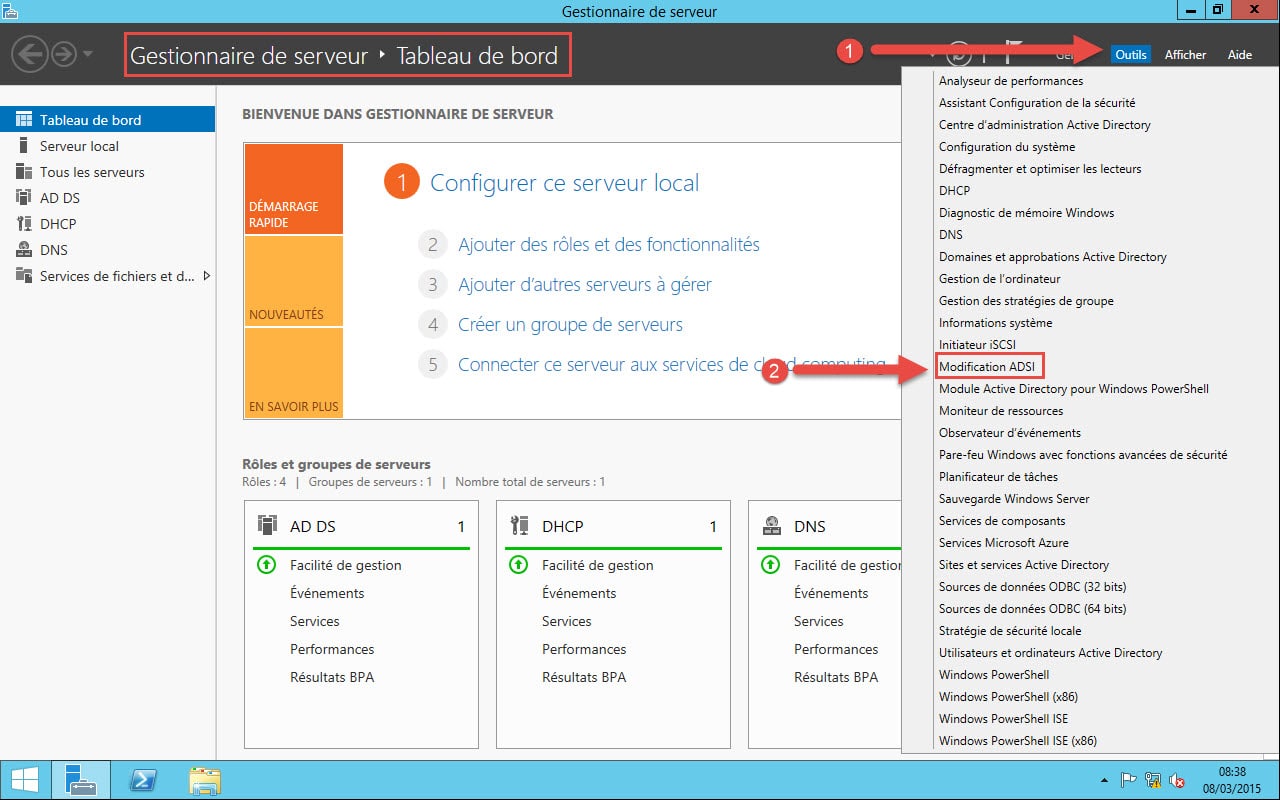This screenshot has width=1280, height=800.
Task: Click Connecter ce serveur aux services cloud
Action: tap(672, 364)
